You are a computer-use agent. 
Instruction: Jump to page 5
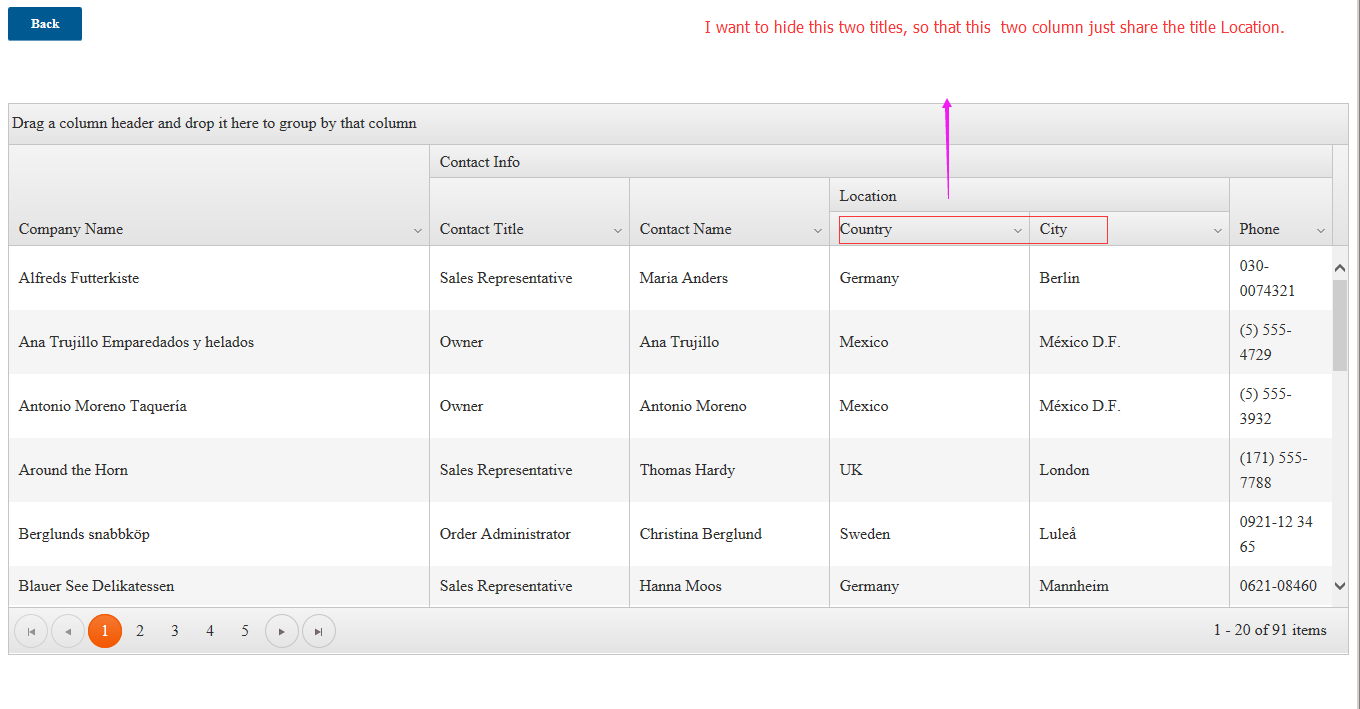point(245,631)
